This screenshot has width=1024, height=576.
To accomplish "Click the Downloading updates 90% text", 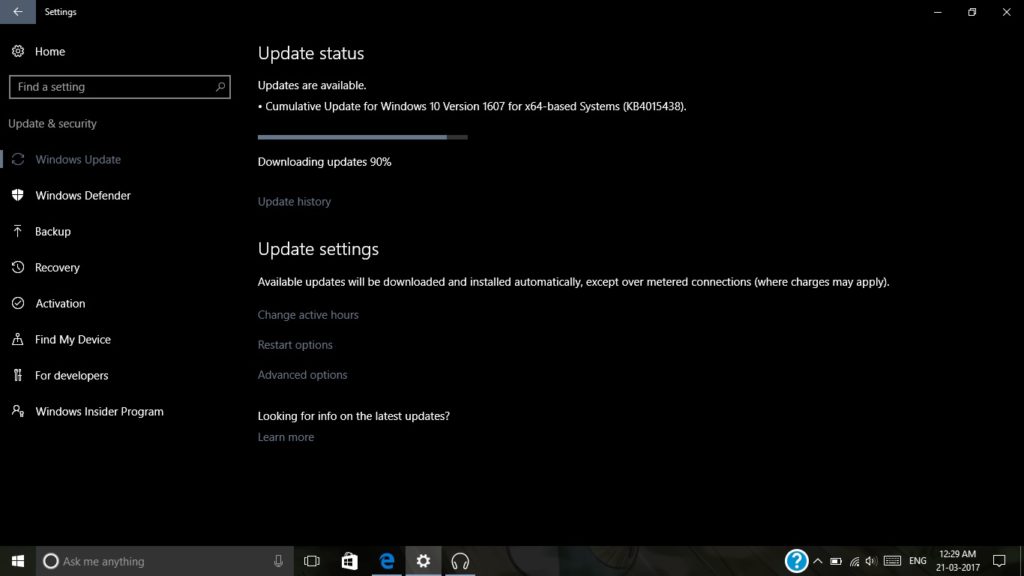I will [x=324, y=162].
